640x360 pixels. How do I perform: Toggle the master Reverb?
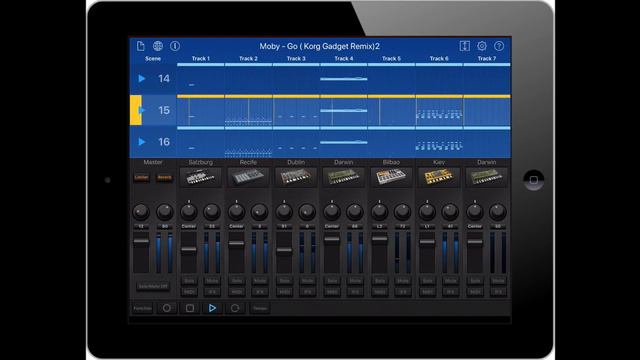pos(164,178)
